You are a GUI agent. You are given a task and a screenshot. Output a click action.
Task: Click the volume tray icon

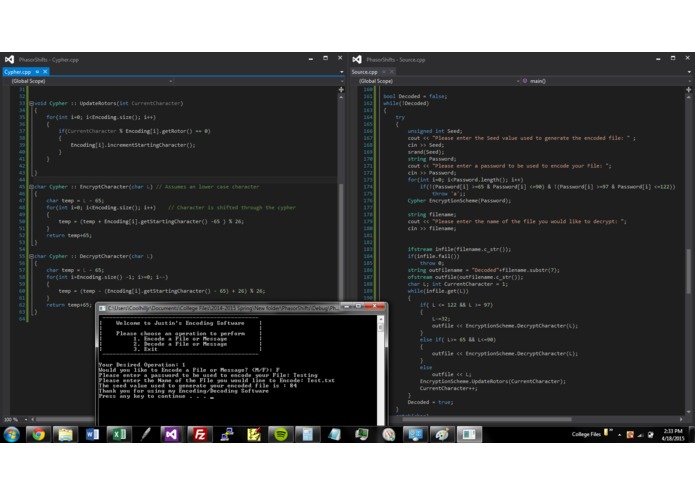650,435
